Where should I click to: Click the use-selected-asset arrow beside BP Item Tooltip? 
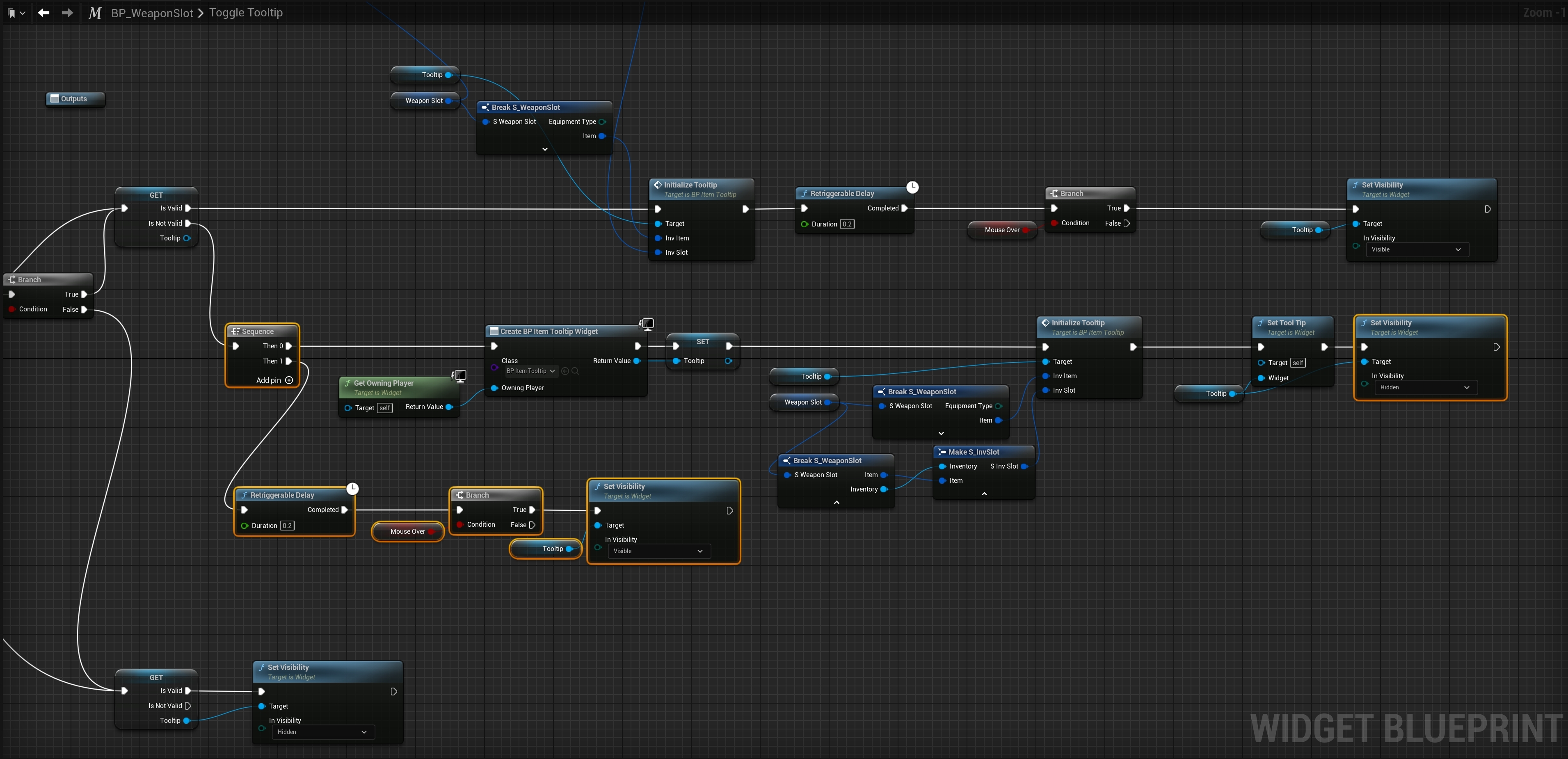coord(565,370)
